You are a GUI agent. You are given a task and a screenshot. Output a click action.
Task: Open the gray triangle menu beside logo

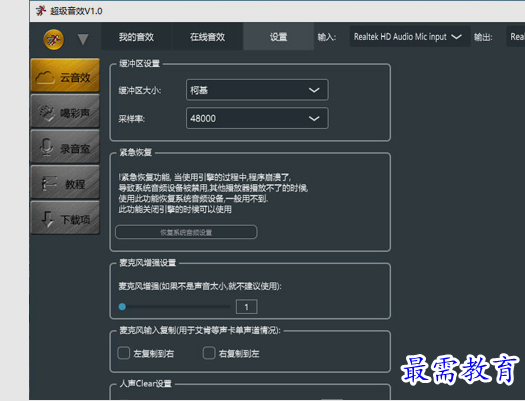pyautogui.click(x=83, y=39)
